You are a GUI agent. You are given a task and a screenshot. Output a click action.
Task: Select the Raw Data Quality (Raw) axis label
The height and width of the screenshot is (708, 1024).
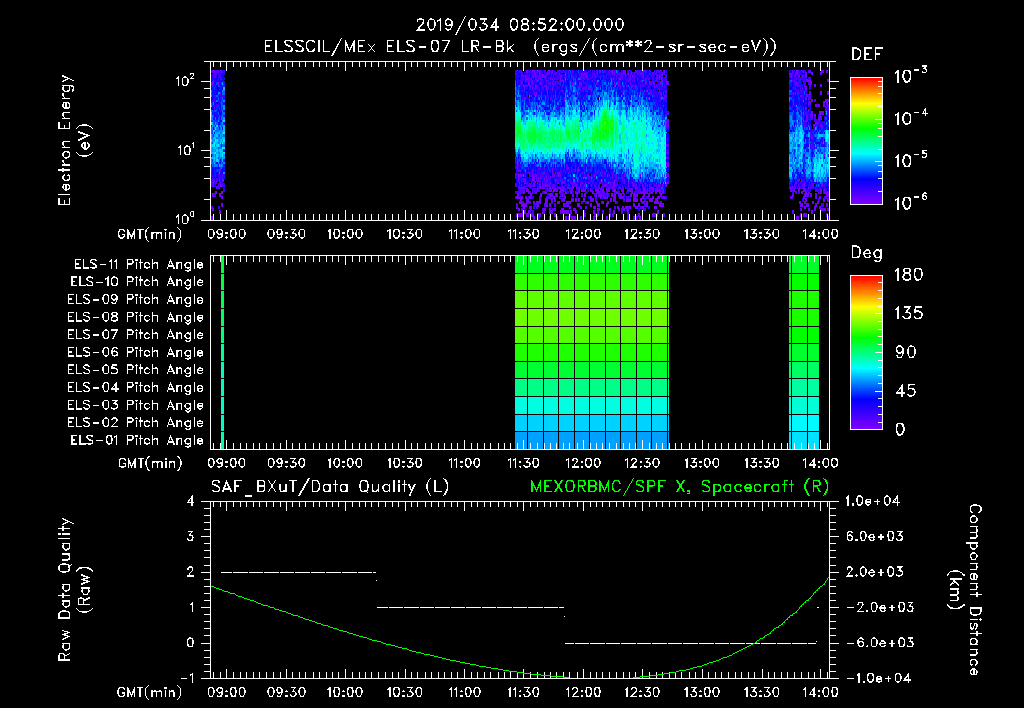click(74, 589)
